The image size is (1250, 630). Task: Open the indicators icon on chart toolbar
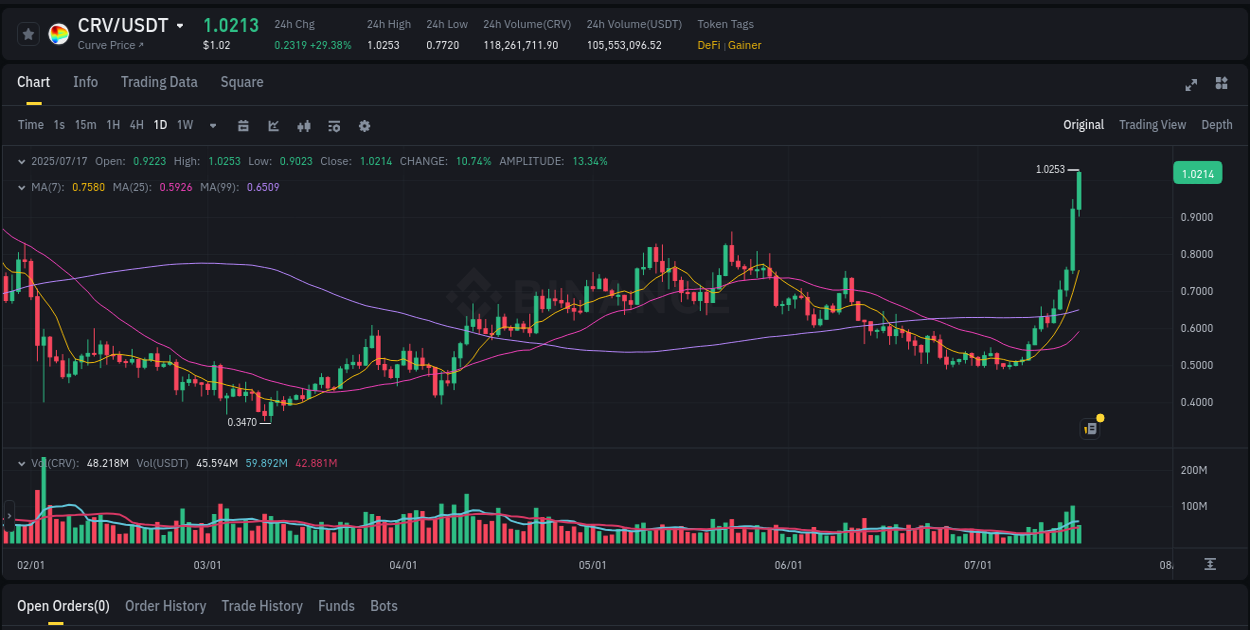point(303,126)
